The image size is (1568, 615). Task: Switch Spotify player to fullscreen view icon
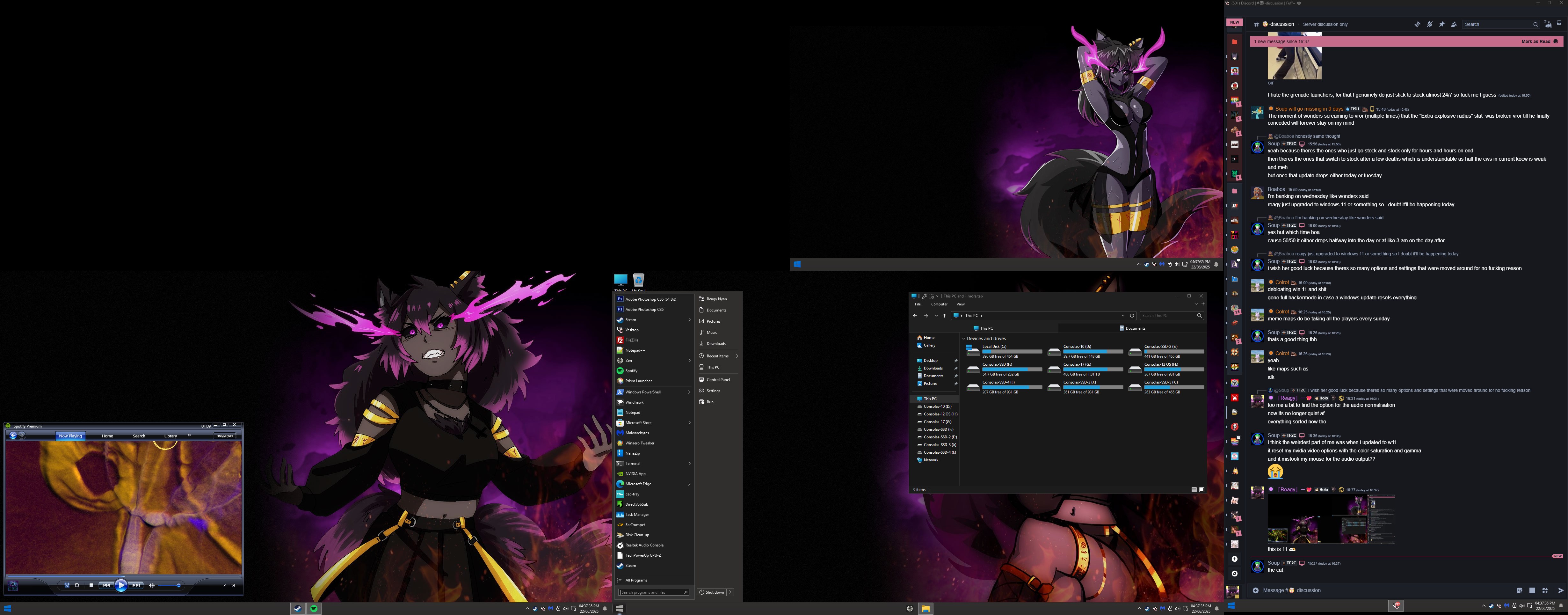coord(233,585)
